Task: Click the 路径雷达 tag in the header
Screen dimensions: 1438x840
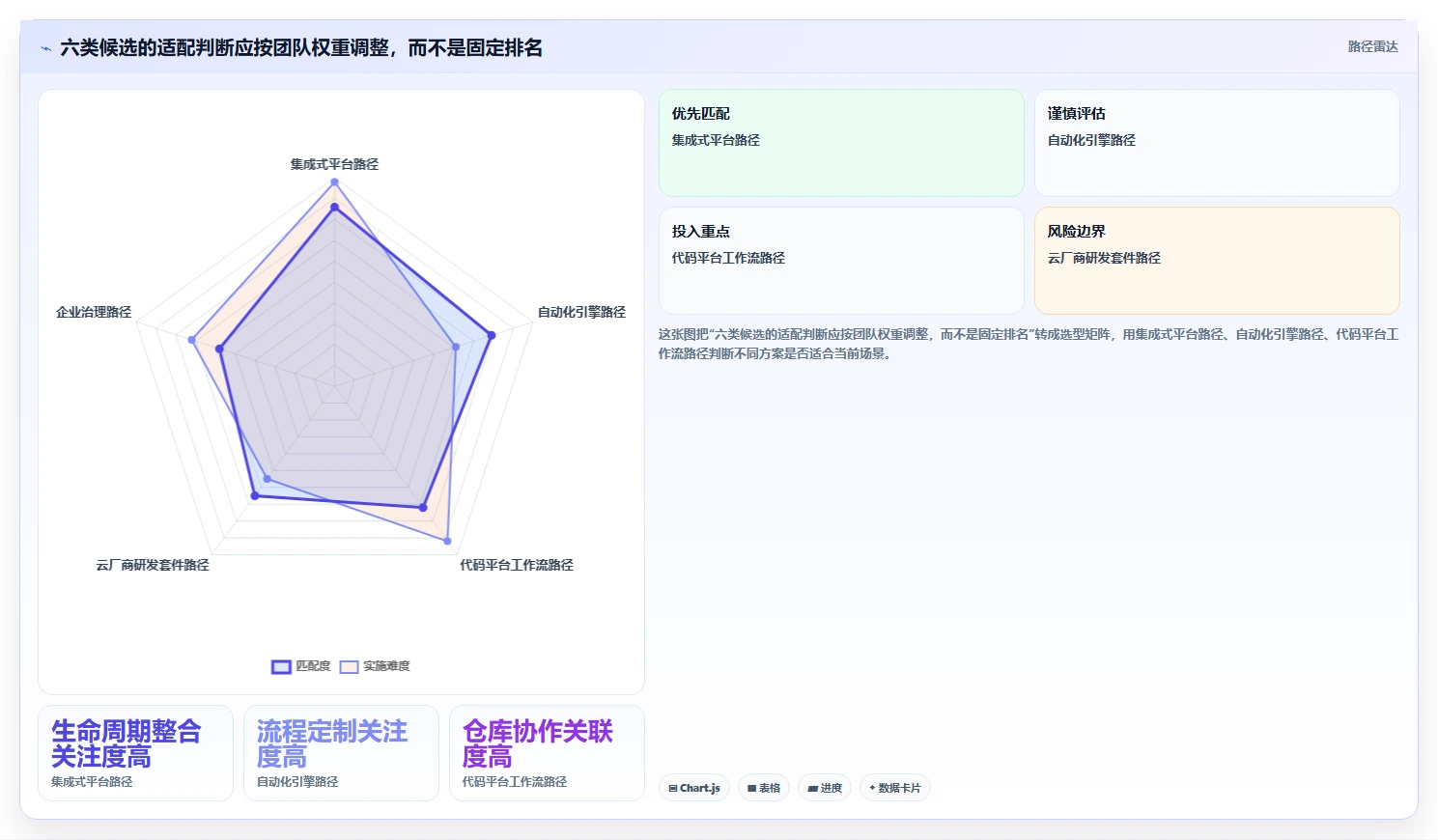Action: [x=1372, y=46]
